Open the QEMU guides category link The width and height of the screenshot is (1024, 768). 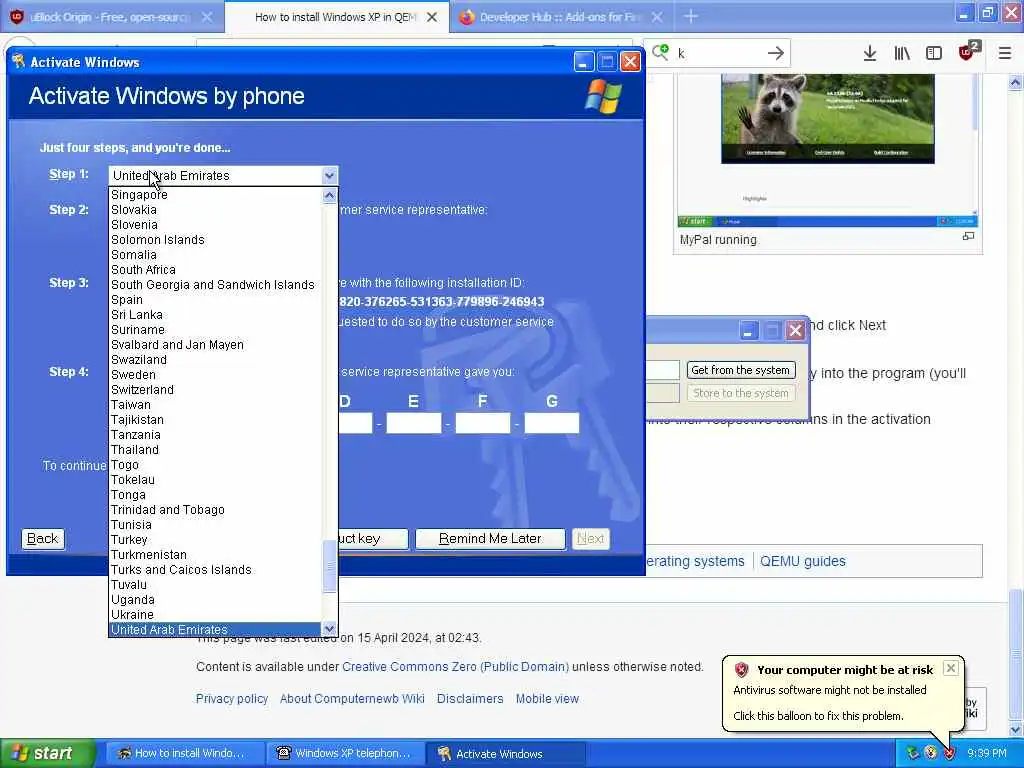803,561
